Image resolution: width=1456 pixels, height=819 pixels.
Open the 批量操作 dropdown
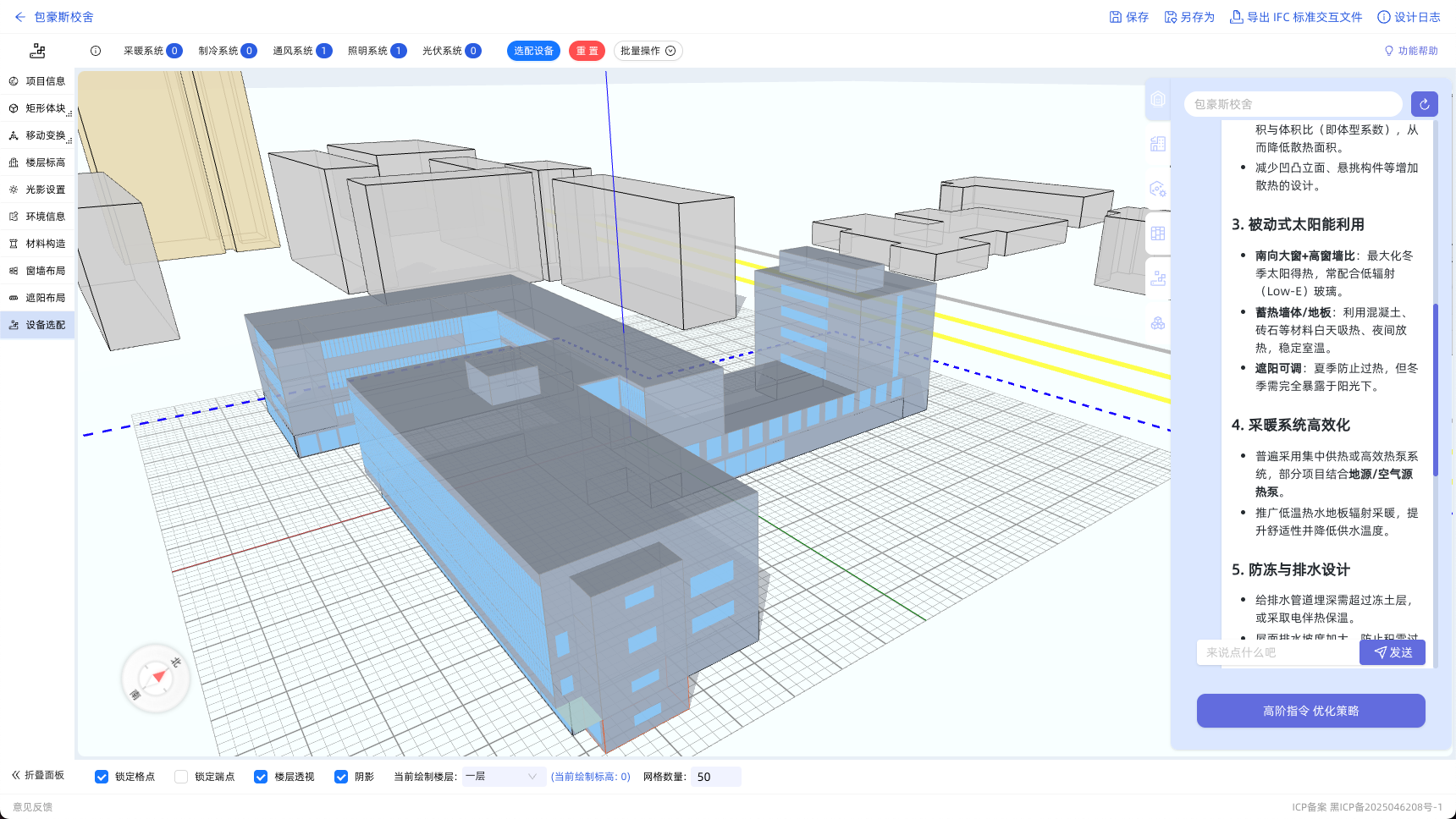pyautogui.click(x=648, y=51)
